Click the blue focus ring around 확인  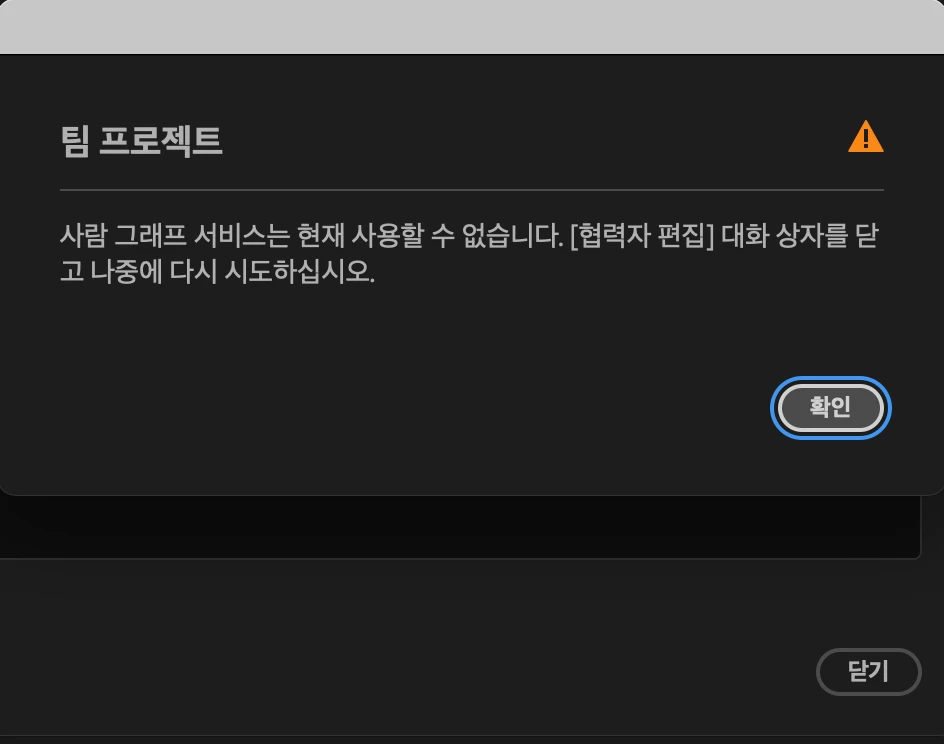[x=831, y=378]
